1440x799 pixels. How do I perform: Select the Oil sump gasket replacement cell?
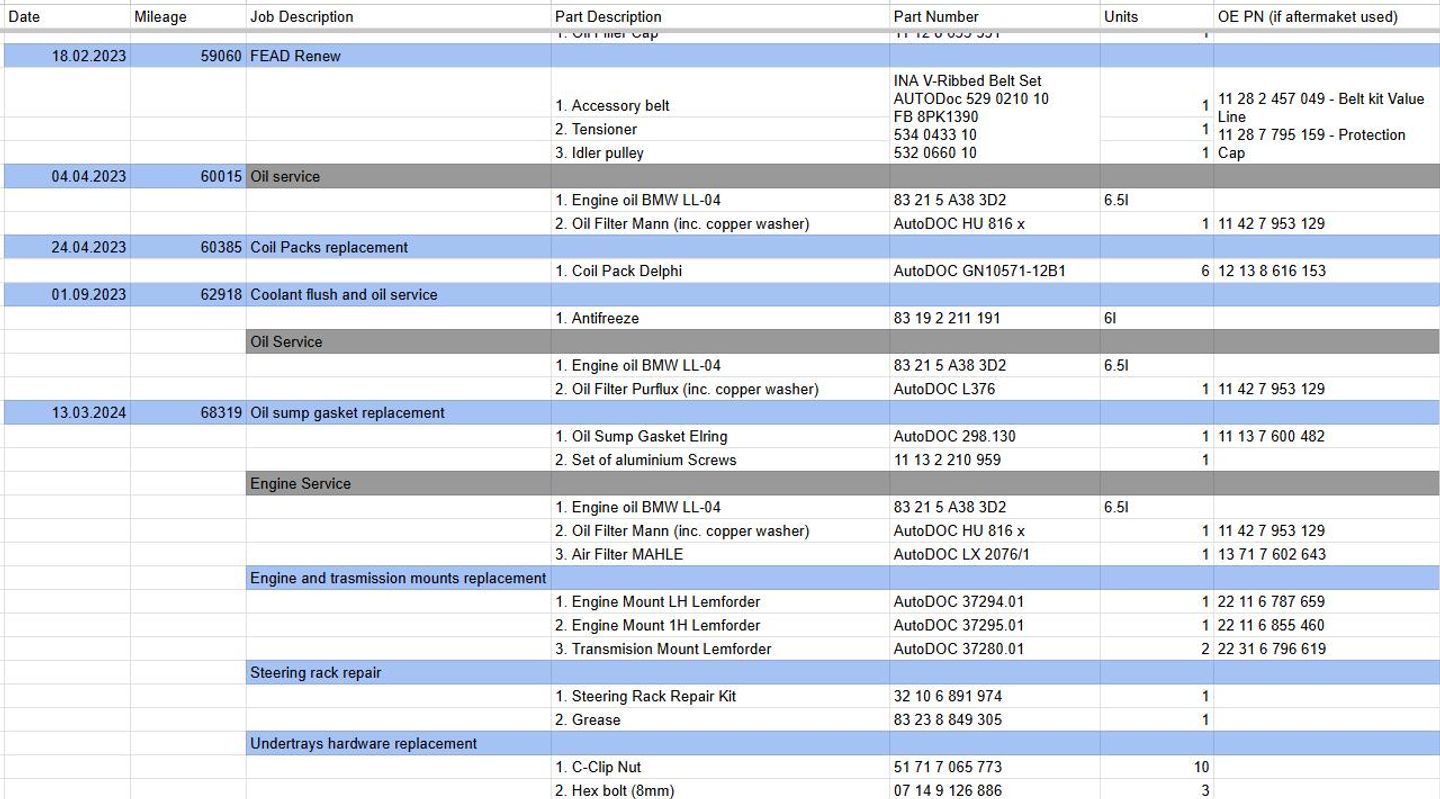(347, 413)
